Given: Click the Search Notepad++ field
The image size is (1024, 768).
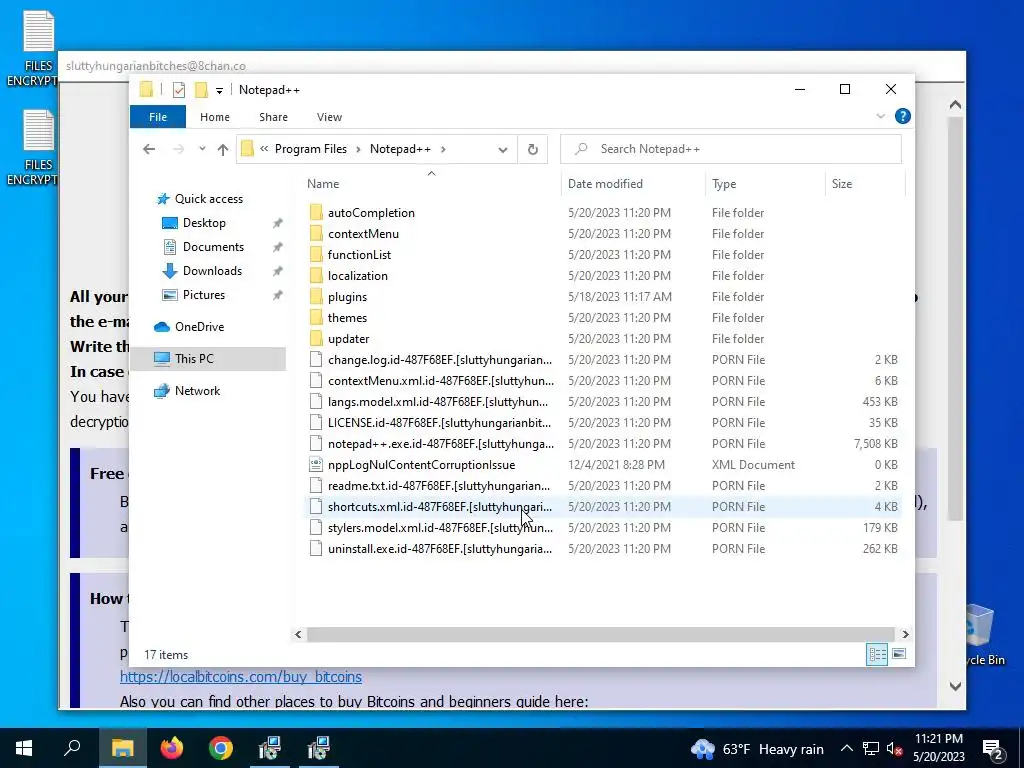Looking at the screenshot, I should point(731,149).
